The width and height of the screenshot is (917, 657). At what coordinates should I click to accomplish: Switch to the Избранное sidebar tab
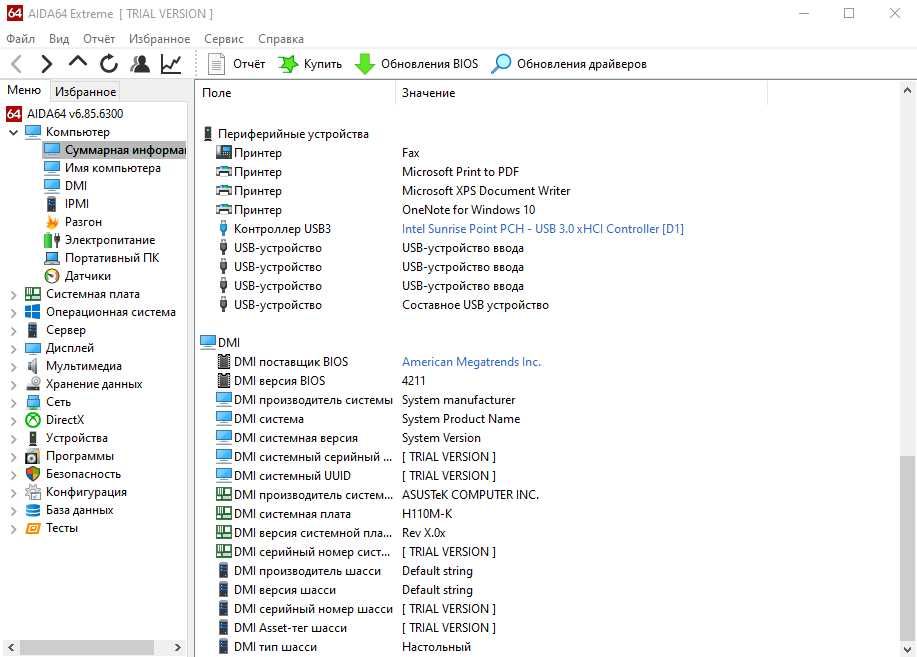(x=85, y=91)
